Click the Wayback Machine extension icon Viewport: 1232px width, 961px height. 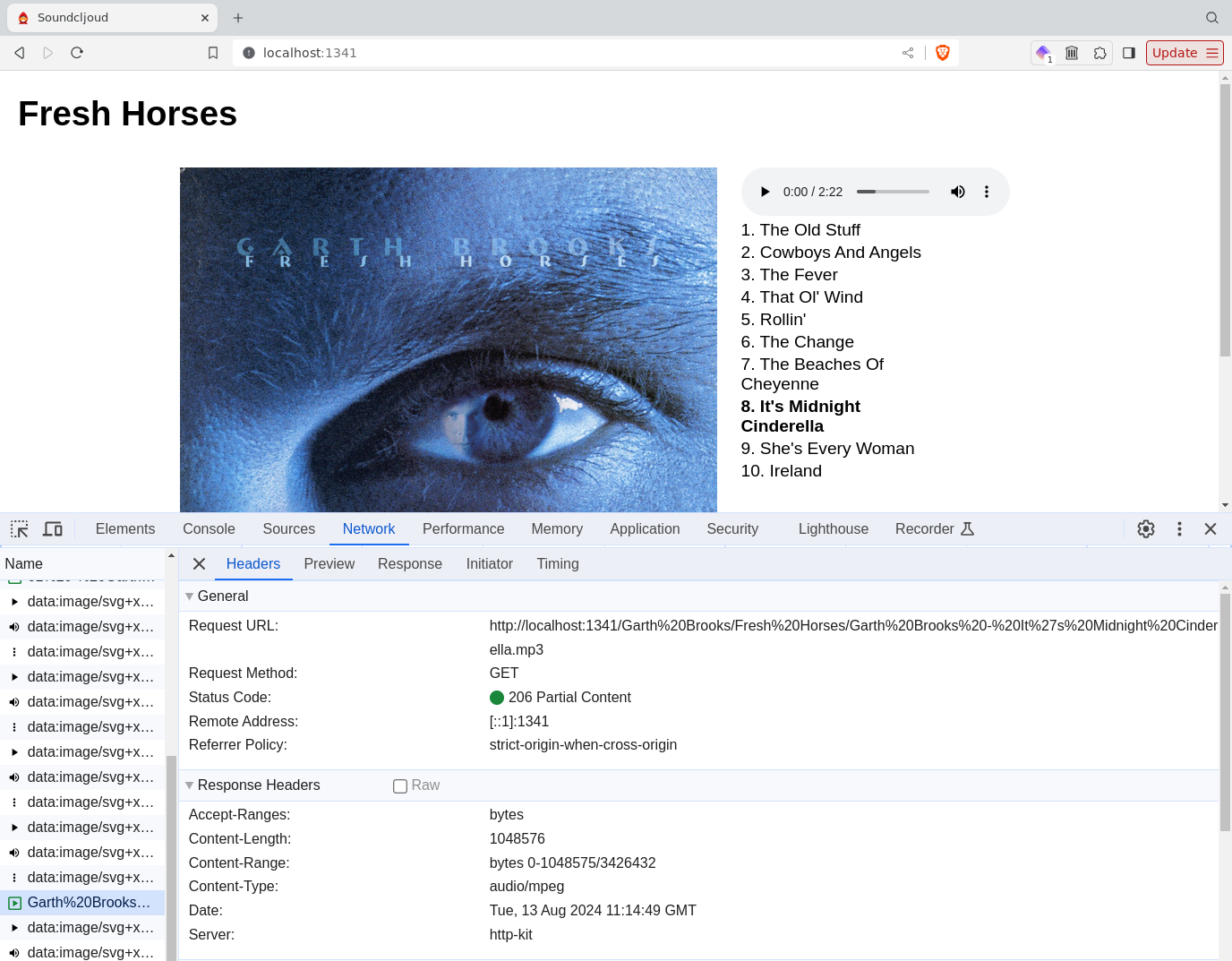tap(1072, 53)
